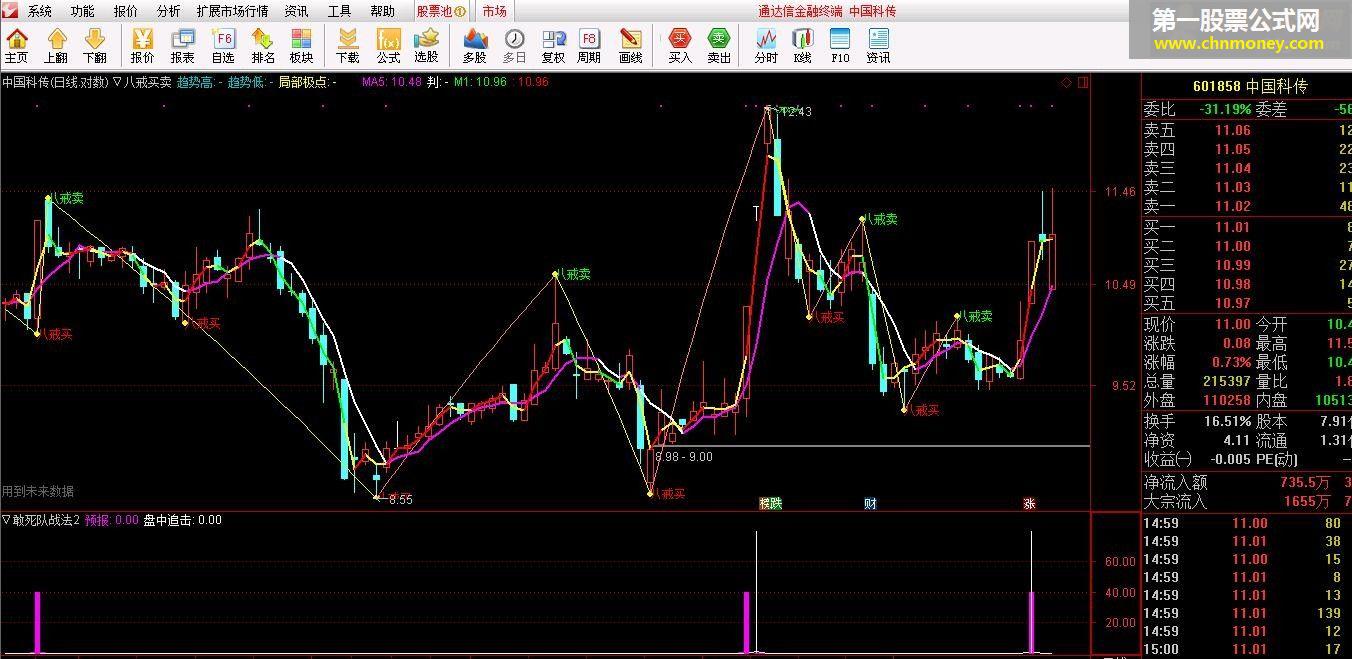Select the 买五 10.97 order book row

(x=1247, y=303)
